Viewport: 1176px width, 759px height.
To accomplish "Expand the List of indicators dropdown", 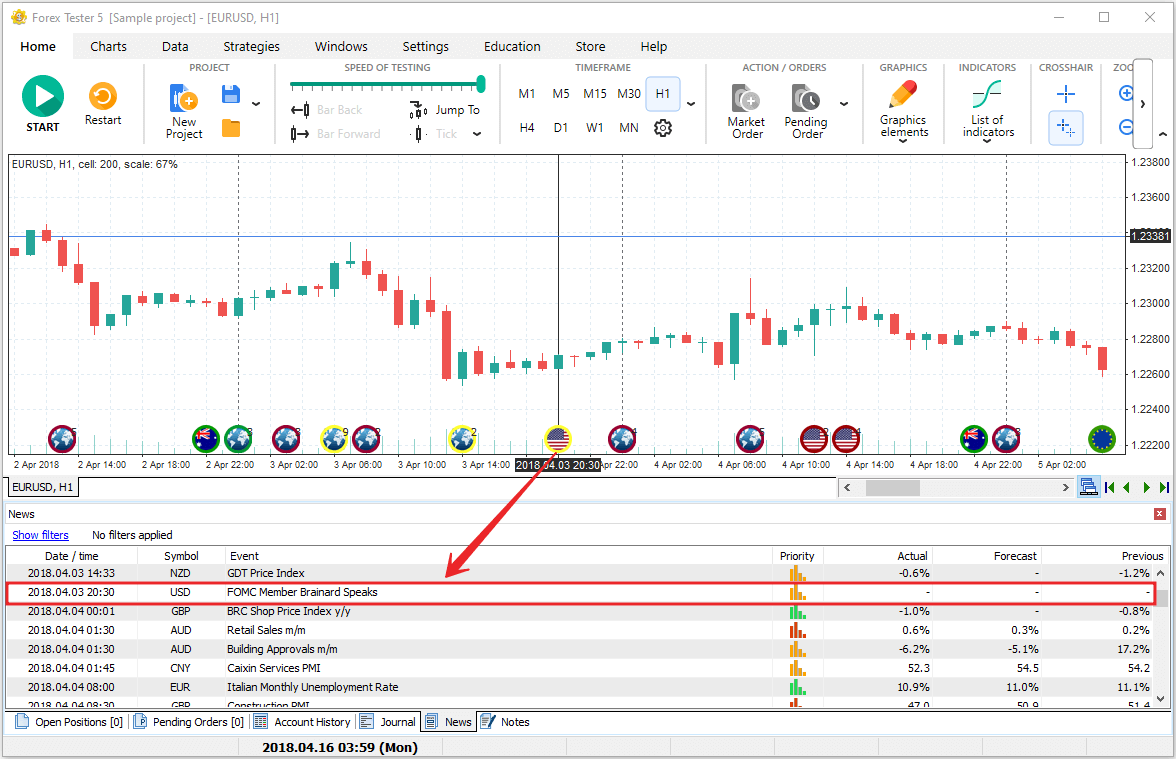I will 988,142.
